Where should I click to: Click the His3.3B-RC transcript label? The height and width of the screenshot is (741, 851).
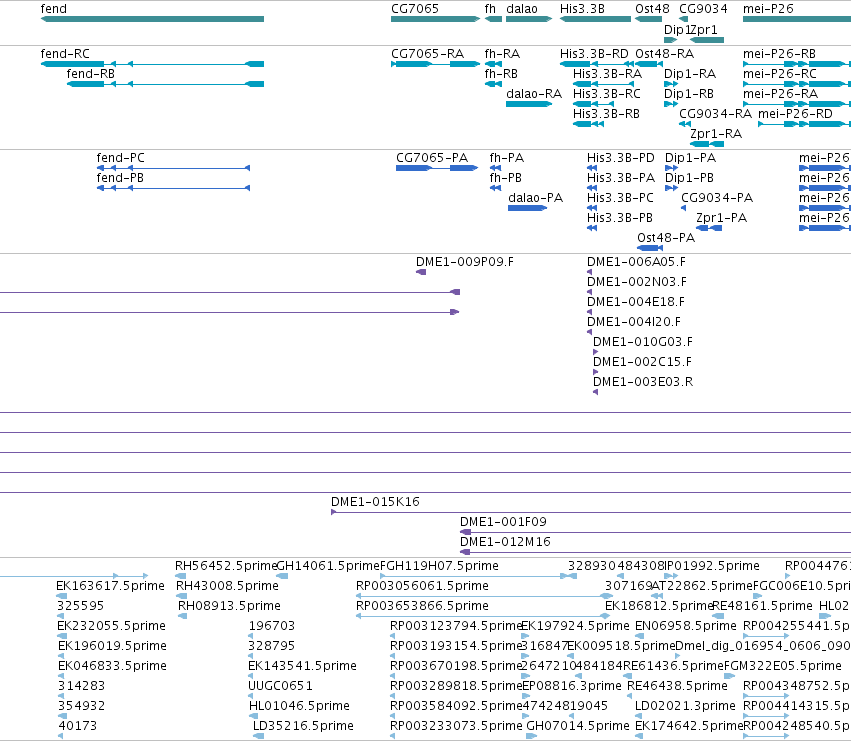pyautogui.click(x=607, y=94)
